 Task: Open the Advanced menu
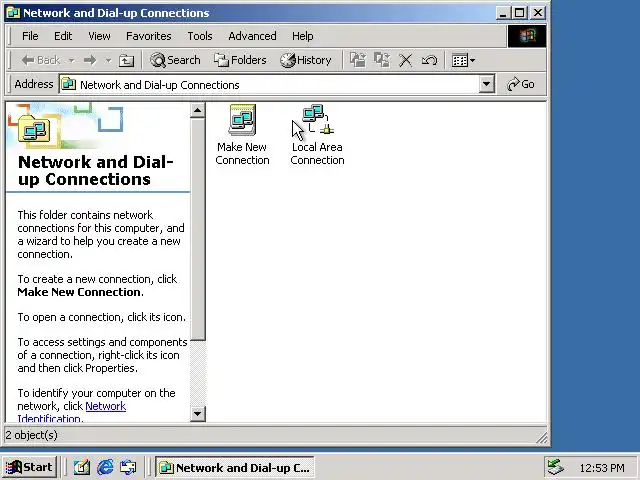point(252,36)
